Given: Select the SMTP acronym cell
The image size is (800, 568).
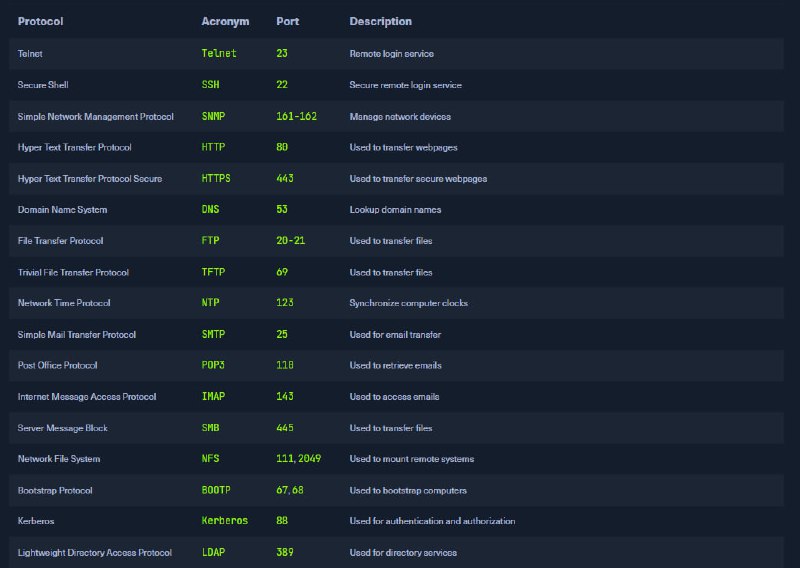Looking at the screenshot, I should [x=213, y=334].
